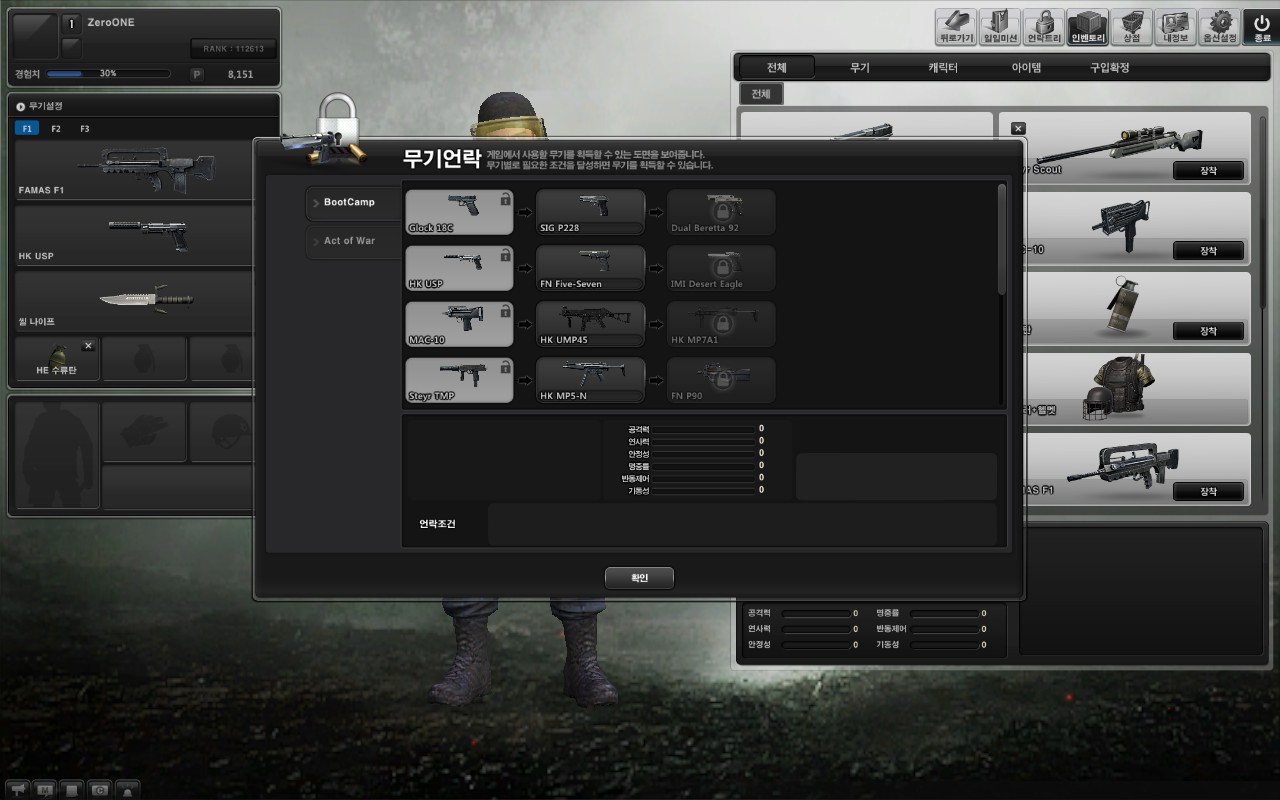The width and height of the screenshot is (1280, 800).
Task: Open the 구입확정 inventory tab
Action: point(1110,68)
